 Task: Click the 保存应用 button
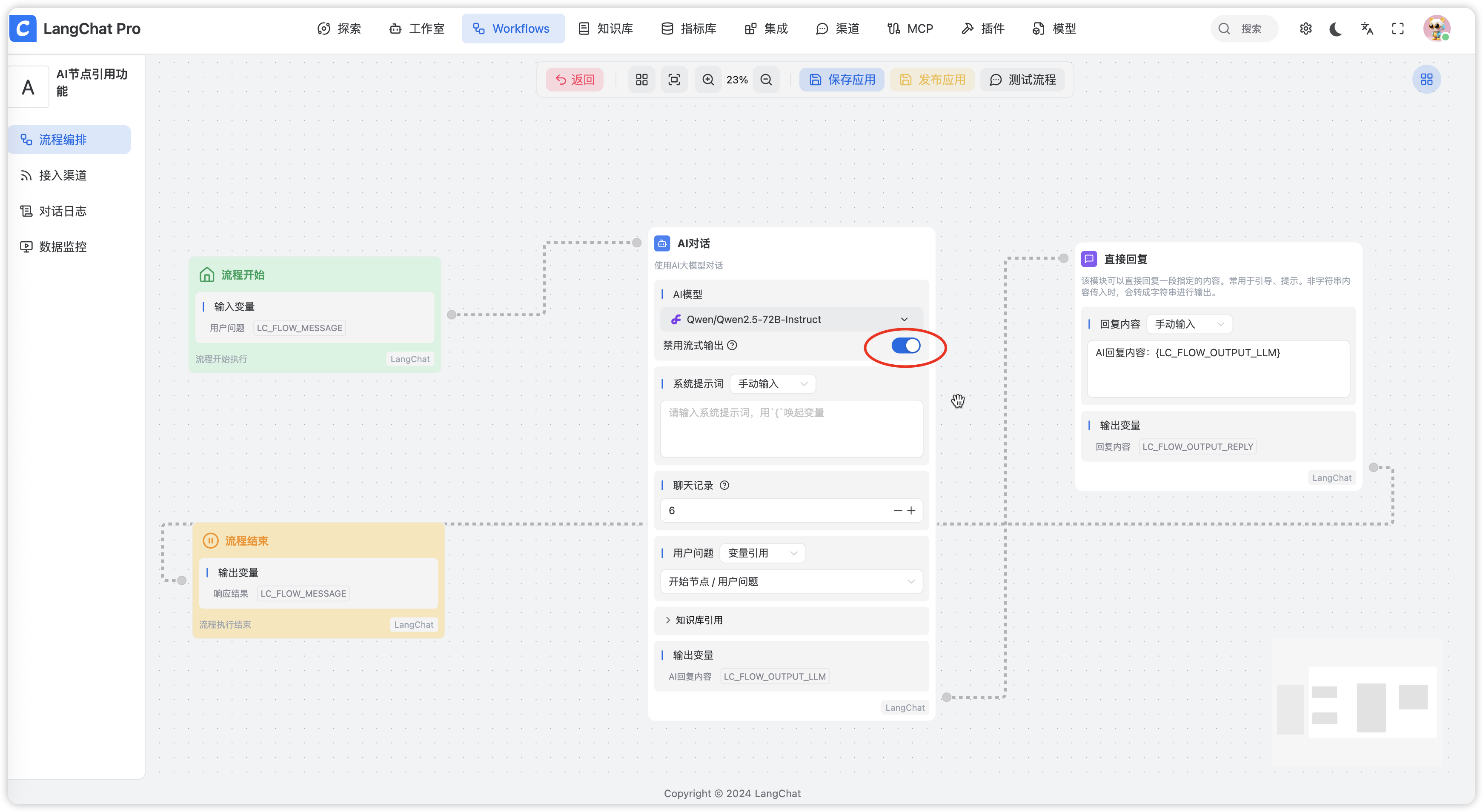tap(842, 80)
